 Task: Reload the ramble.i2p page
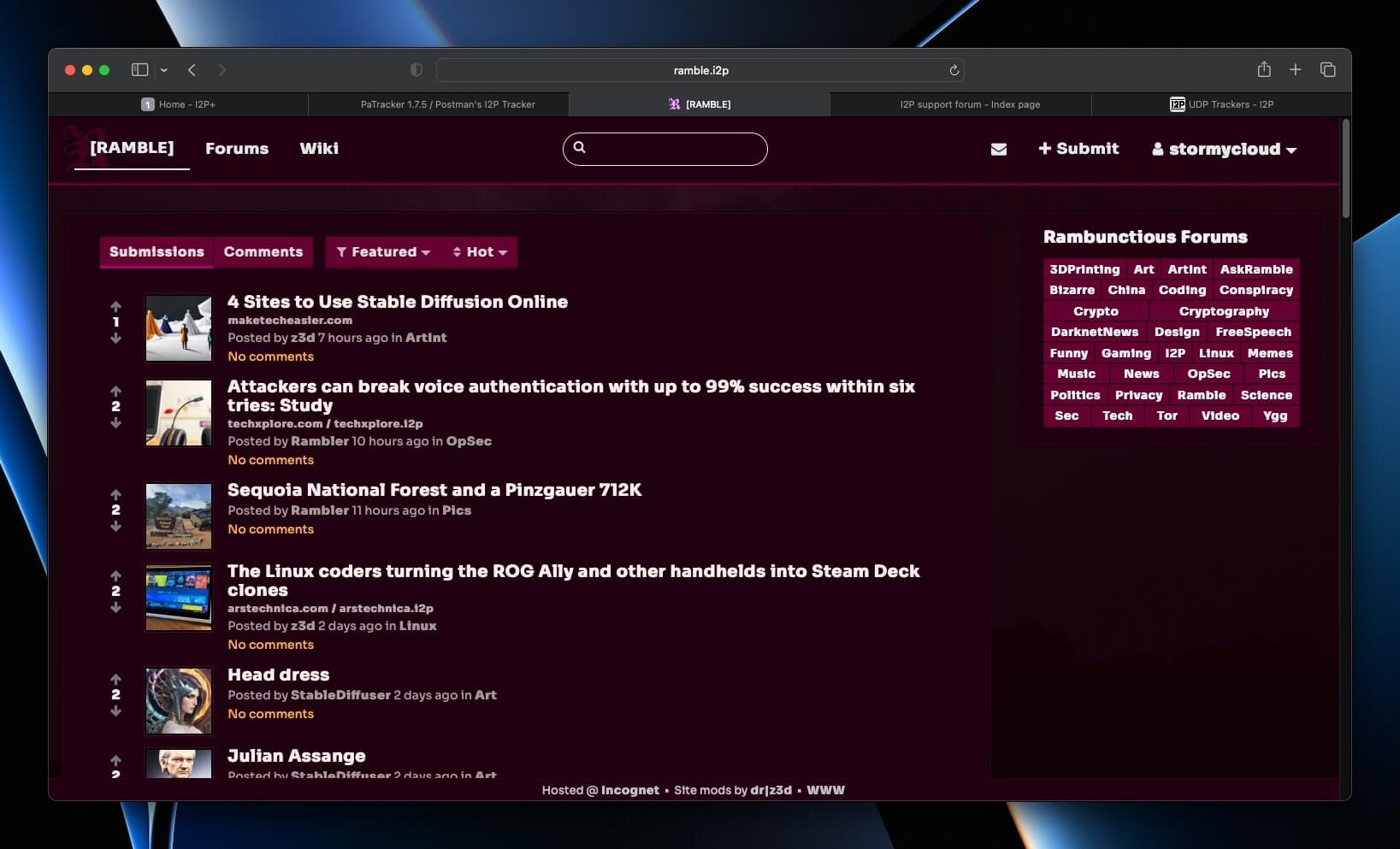954,70
